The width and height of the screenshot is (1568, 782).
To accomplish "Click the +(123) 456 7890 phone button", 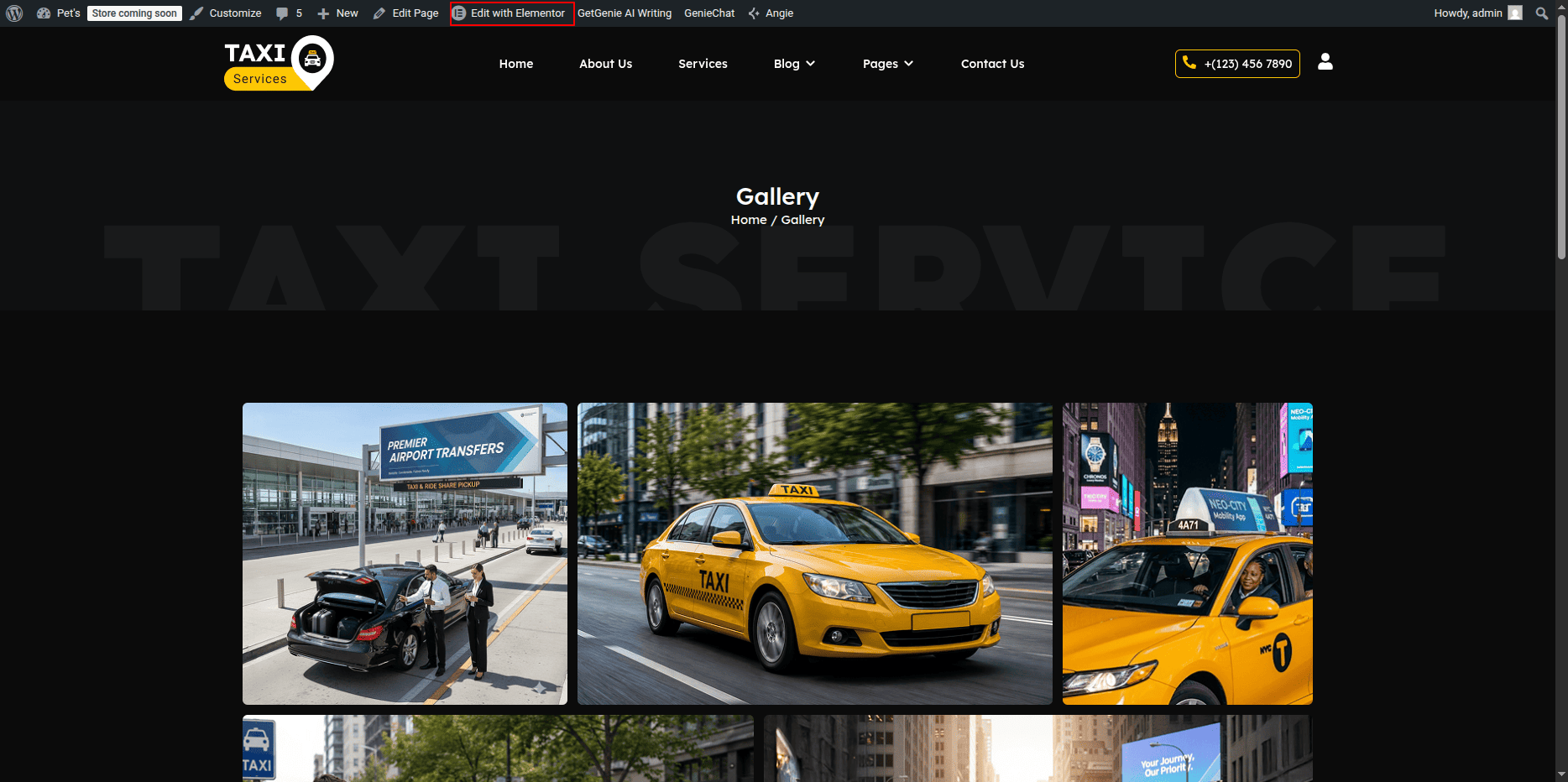I will [x=1237, y=64].
